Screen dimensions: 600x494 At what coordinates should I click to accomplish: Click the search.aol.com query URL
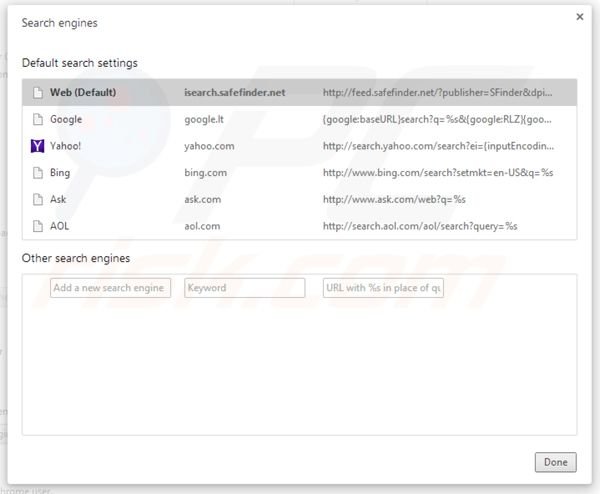pos(419,226)
